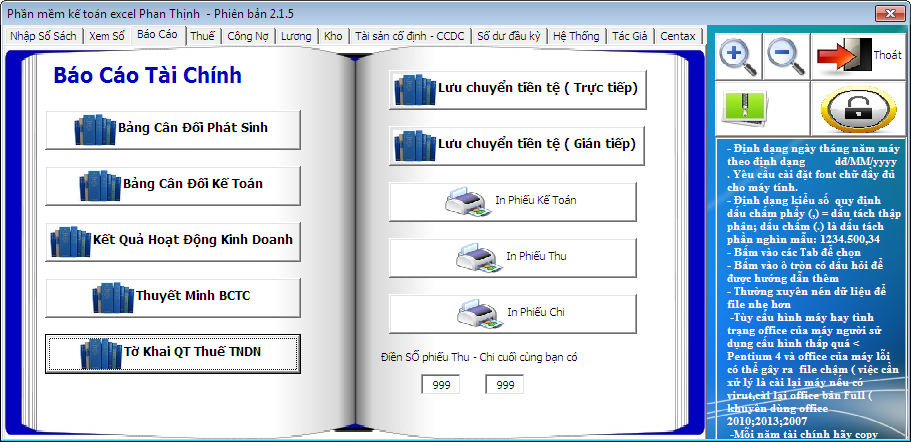Select the Báo Cáo tab

click(x=157, y=34)
